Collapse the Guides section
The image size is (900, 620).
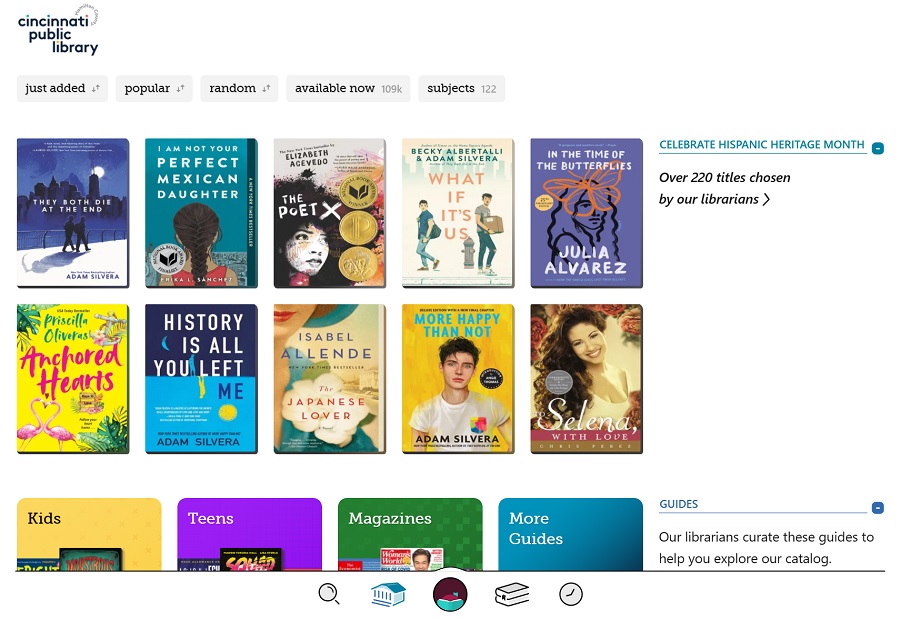[877, 508]
